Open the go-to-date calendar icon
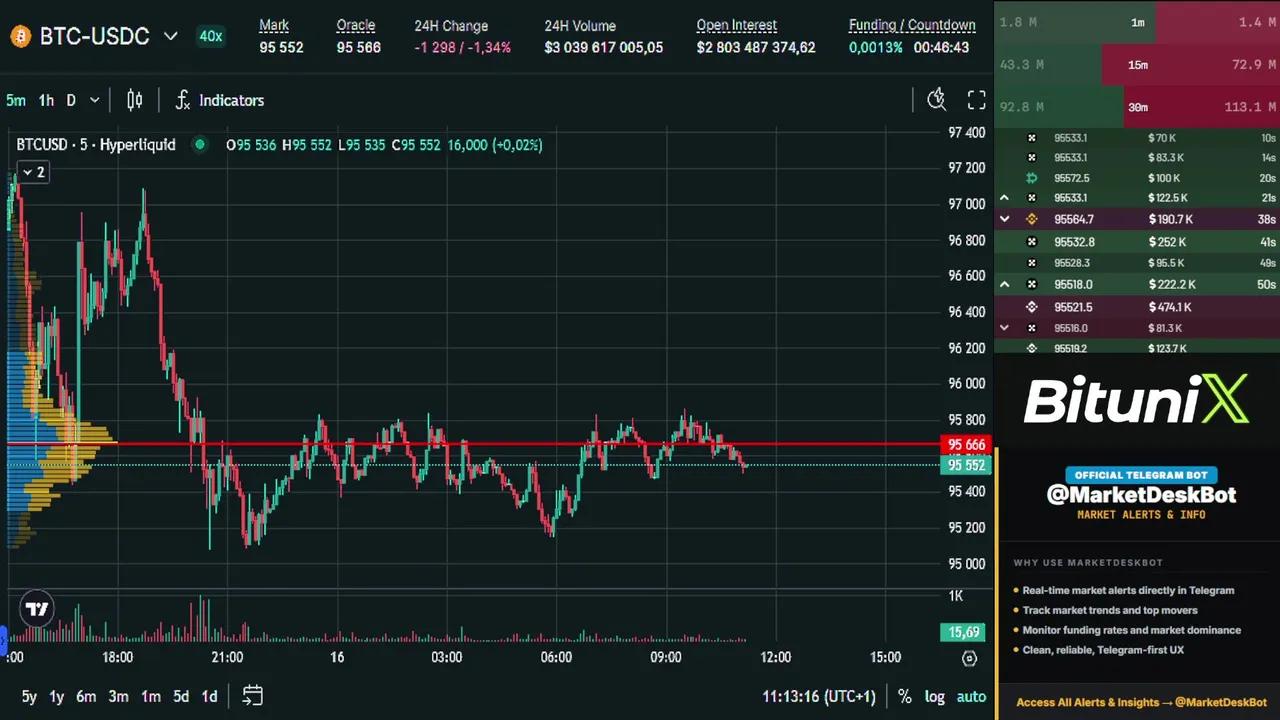The height and width of the screenshot is (720, 1280). tap(252, 696)
